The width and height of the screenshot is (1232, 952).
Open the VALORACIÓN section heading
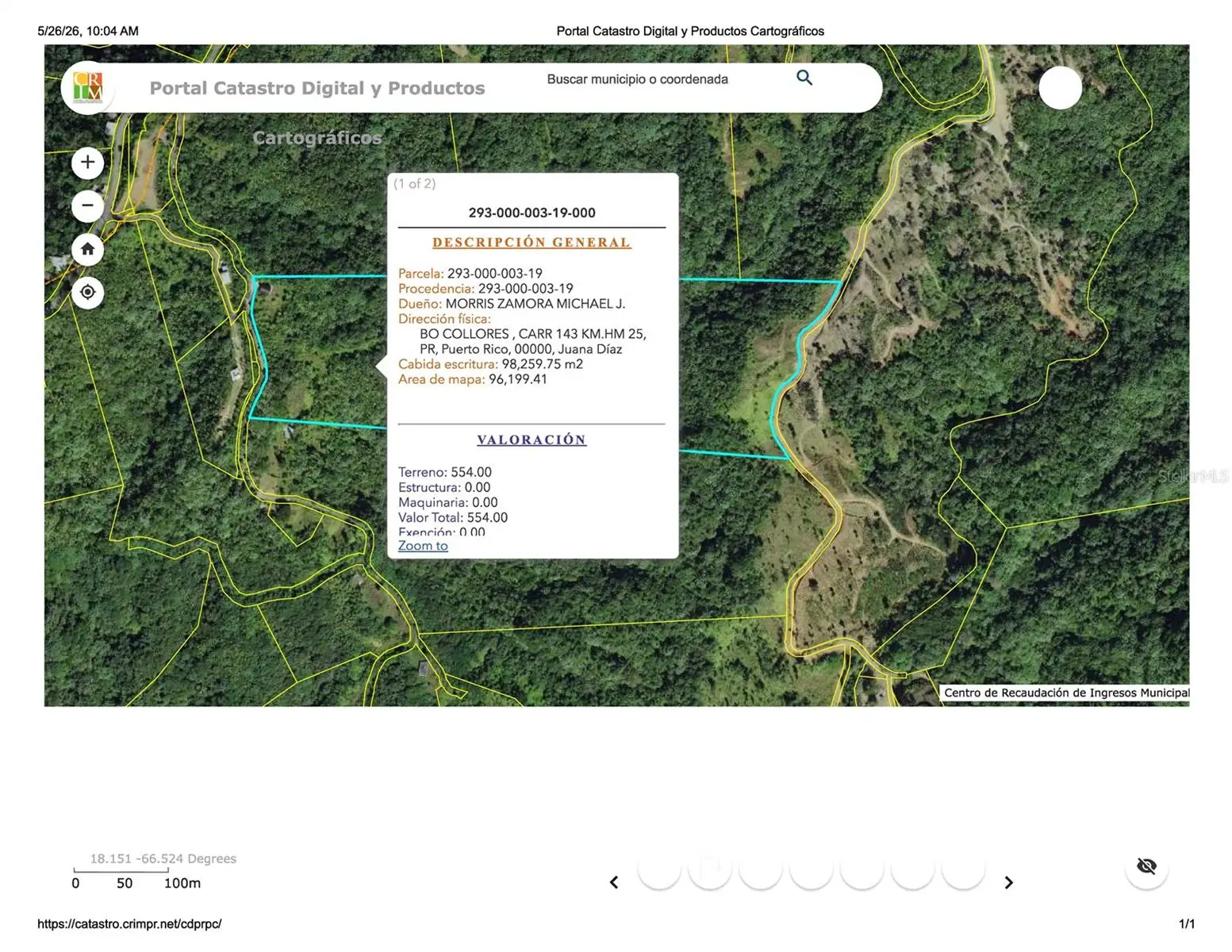click(532, 440)
